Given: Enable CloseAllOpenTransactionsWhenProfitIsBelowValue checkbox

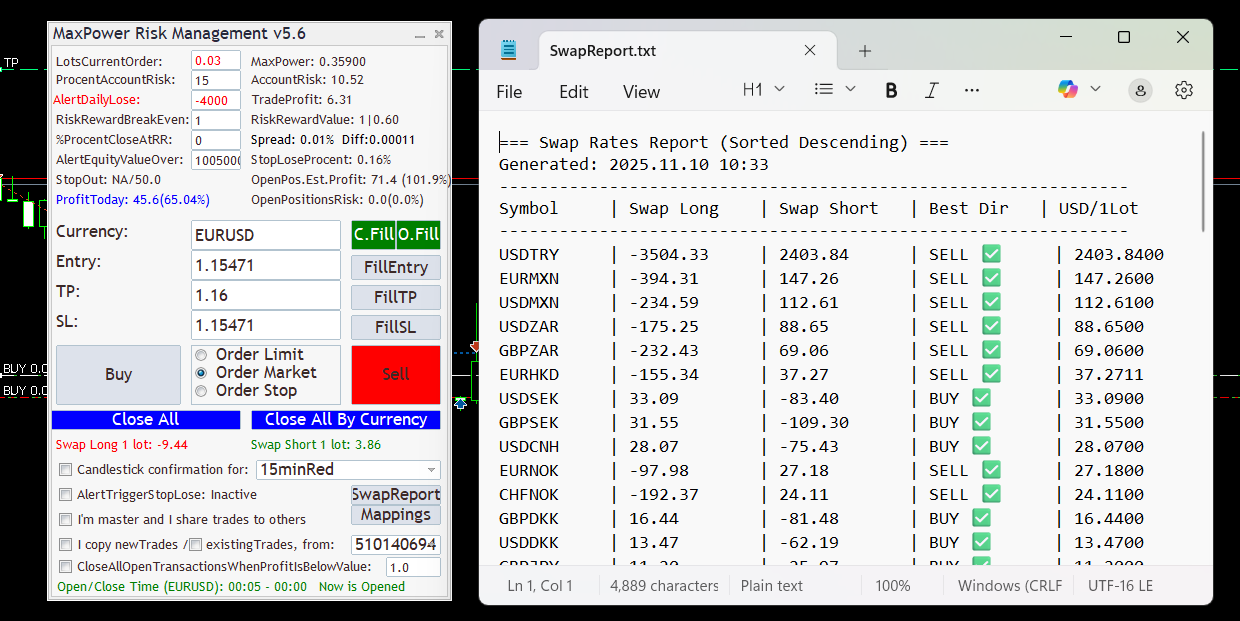Looking at the screenshot, I should [x=66, y=567].
